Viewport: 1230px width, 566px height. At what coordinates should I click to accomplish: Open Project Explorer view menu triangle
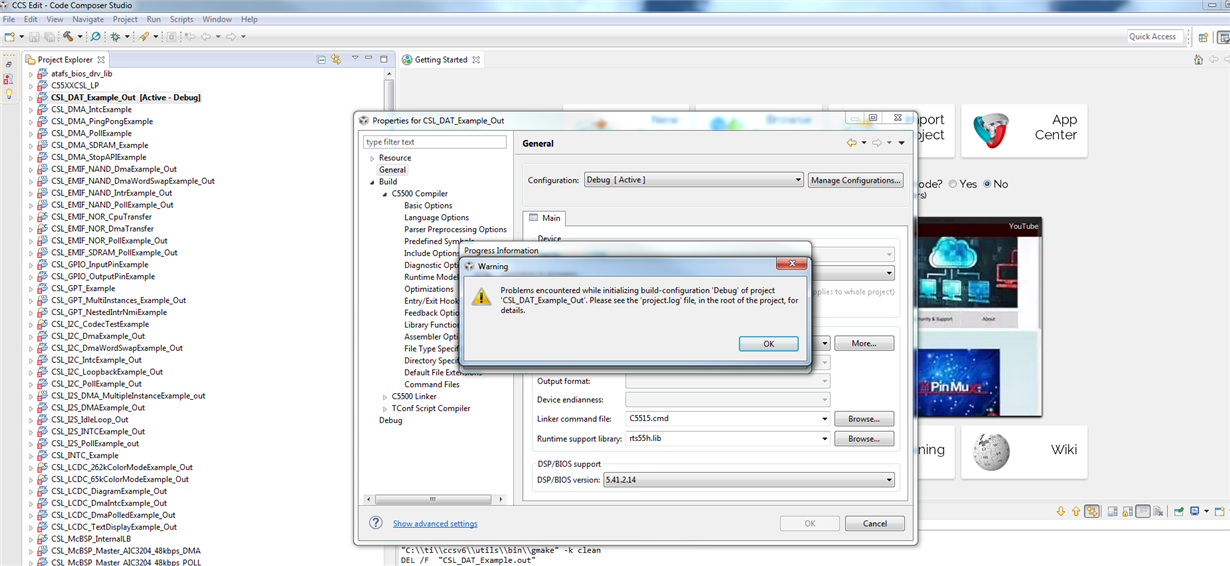tap(354, 59)
